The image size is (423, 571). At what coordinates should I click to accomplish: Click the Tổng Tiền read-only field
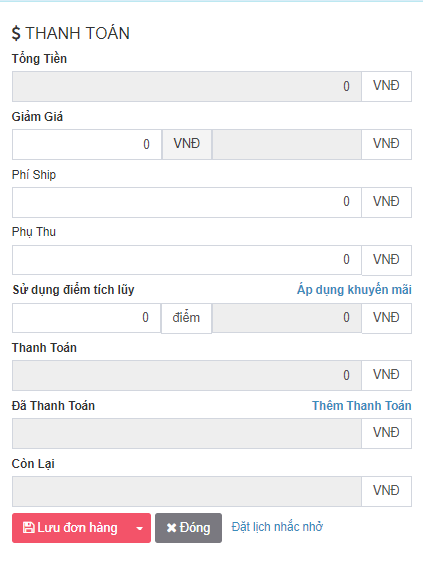coord(187,86)
